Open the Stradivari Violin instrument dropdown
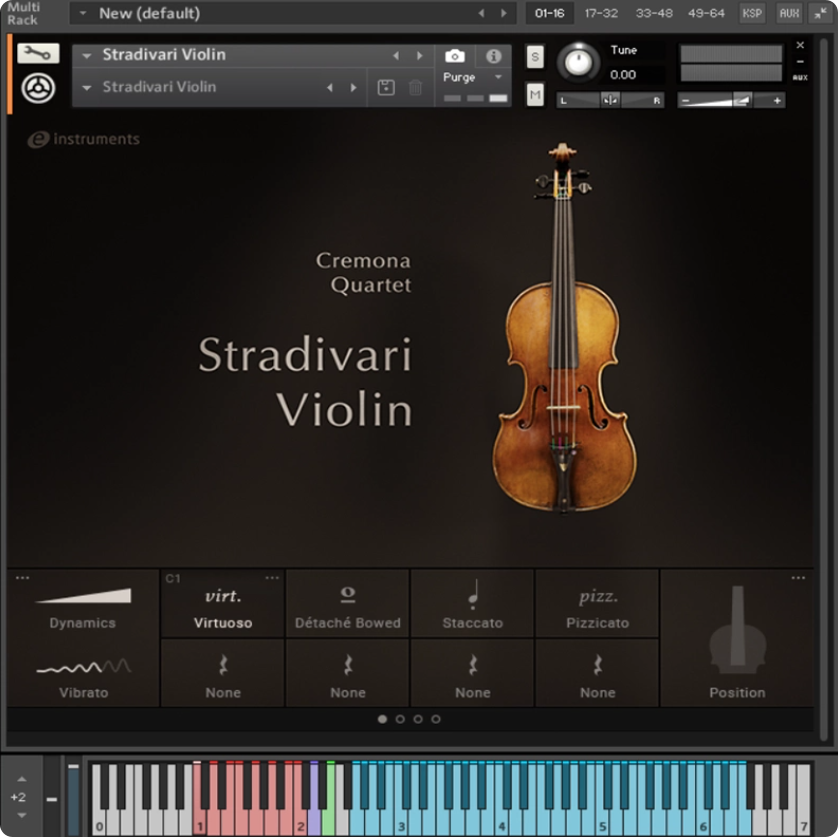The width and height of the screenshot is (838, 837). click(x=87, y=55)
